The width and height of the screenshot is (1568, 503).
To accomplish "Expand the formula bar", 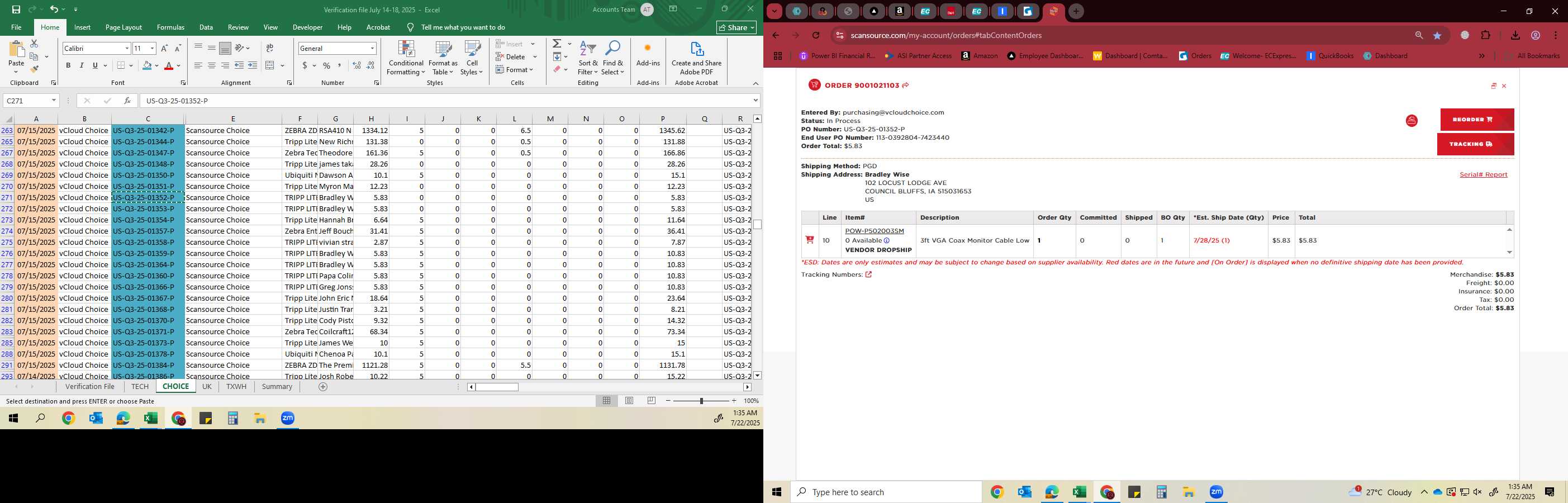I will (756, 101).
